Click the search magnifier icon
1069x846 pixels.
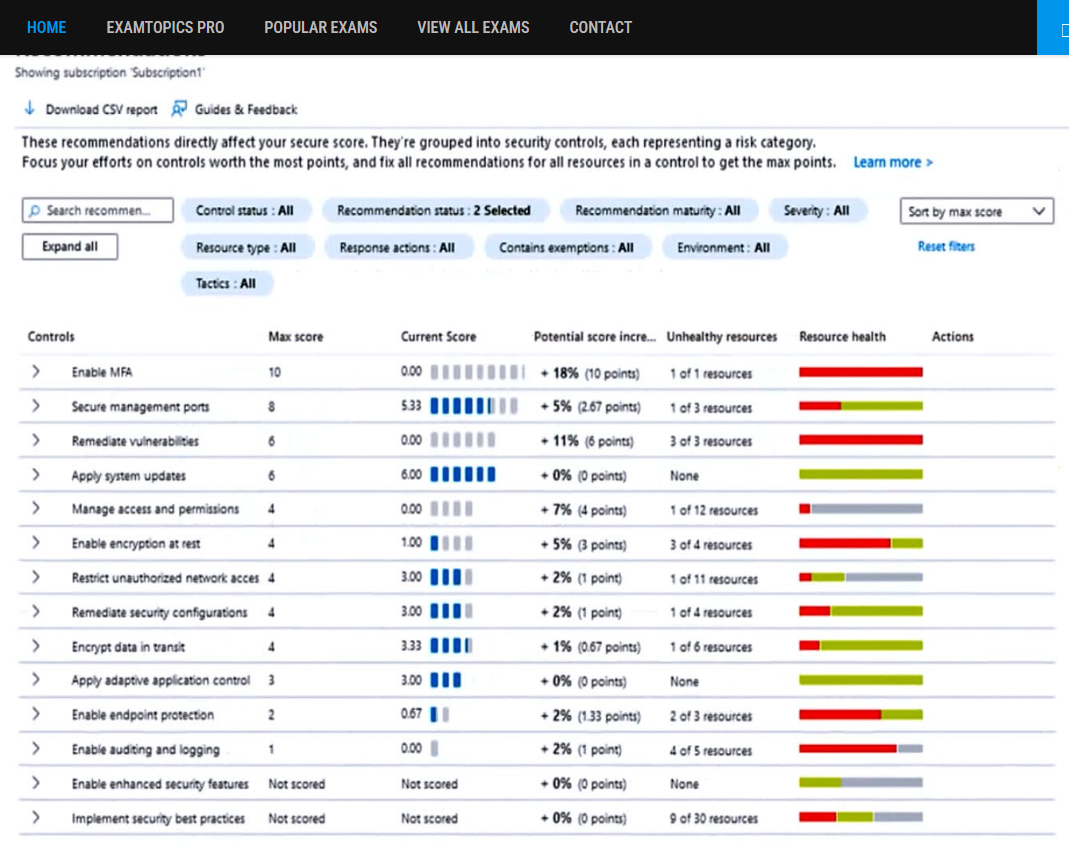pyautogui.click(x=34, y=211)
